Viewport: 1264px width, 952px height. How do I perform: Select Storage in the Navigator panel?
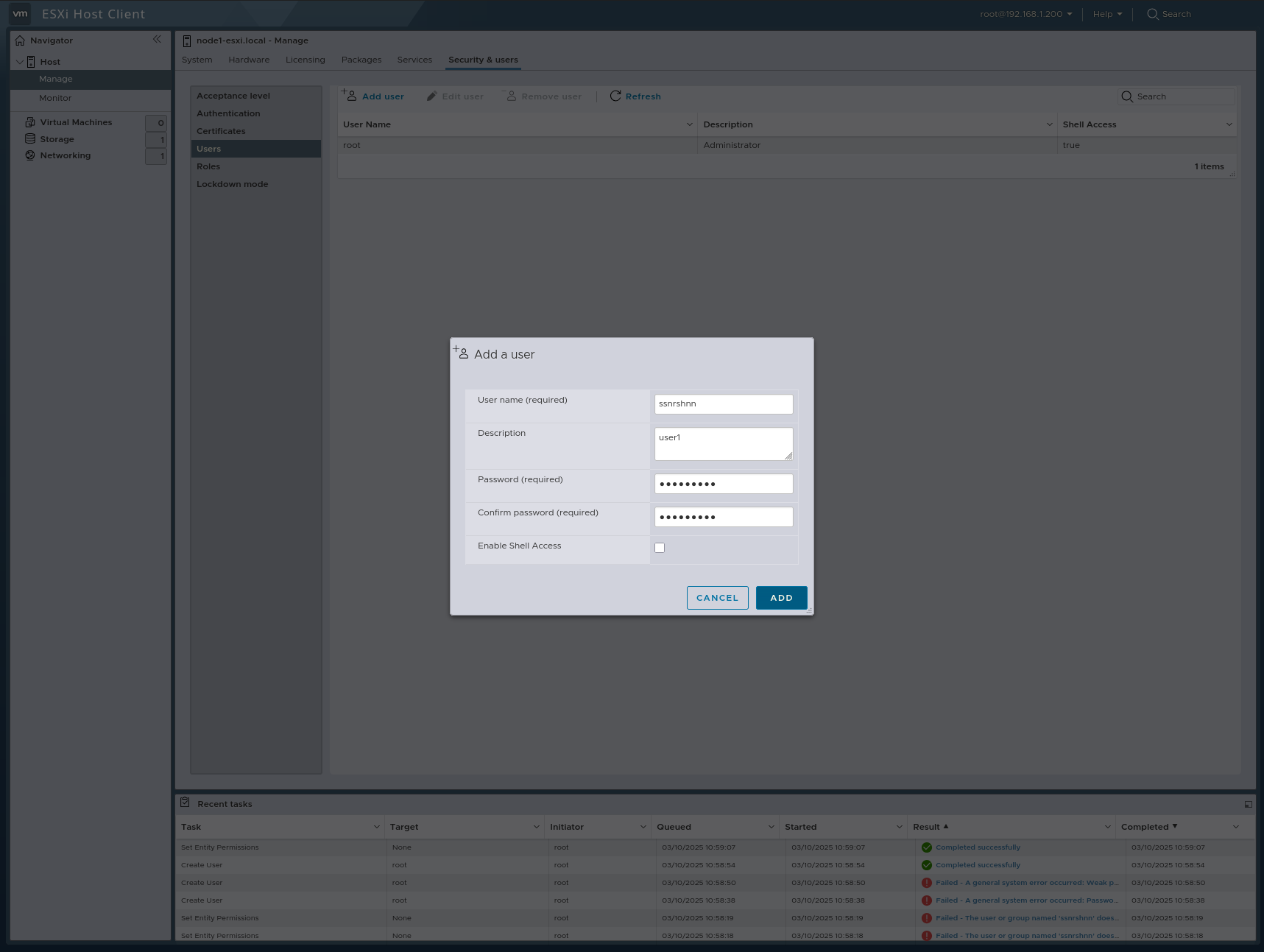point(56,138)
